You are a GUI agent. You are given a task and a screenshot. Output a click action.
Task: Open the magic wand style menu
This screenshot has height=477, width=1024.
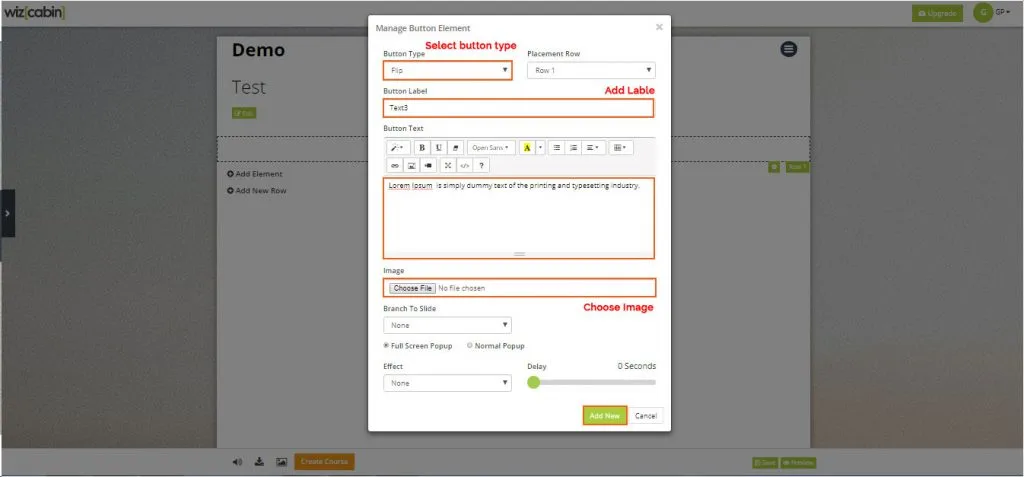coord(397,148)
